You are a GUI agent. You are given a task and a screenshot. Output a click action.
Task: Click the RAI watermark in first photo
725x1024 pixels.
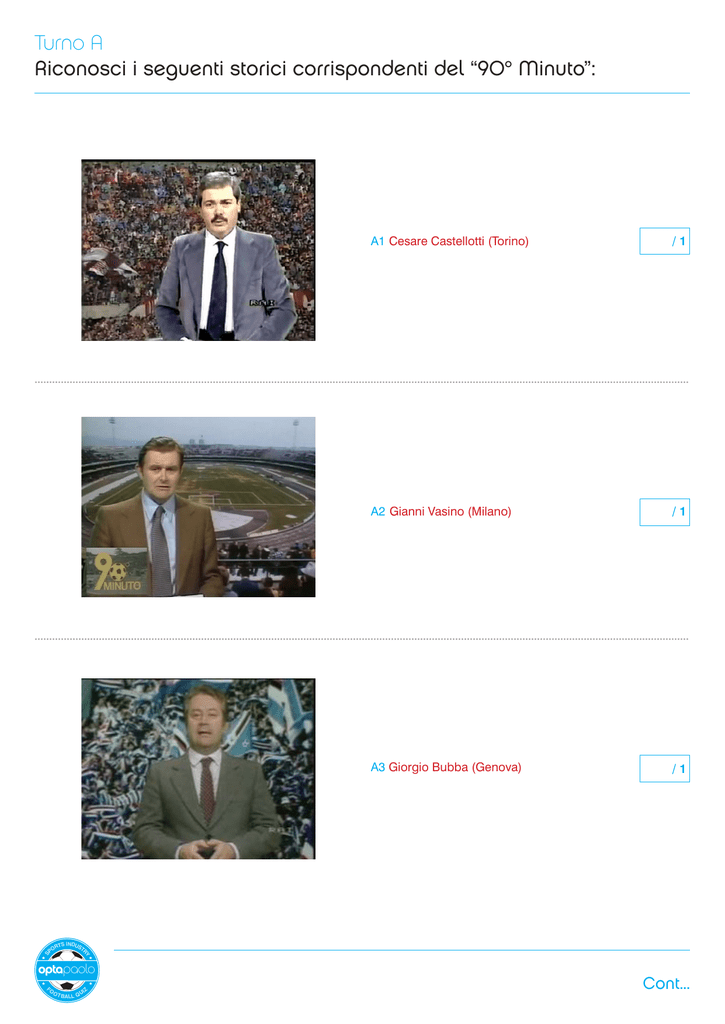pyautogui.click(x=261, y=303)
